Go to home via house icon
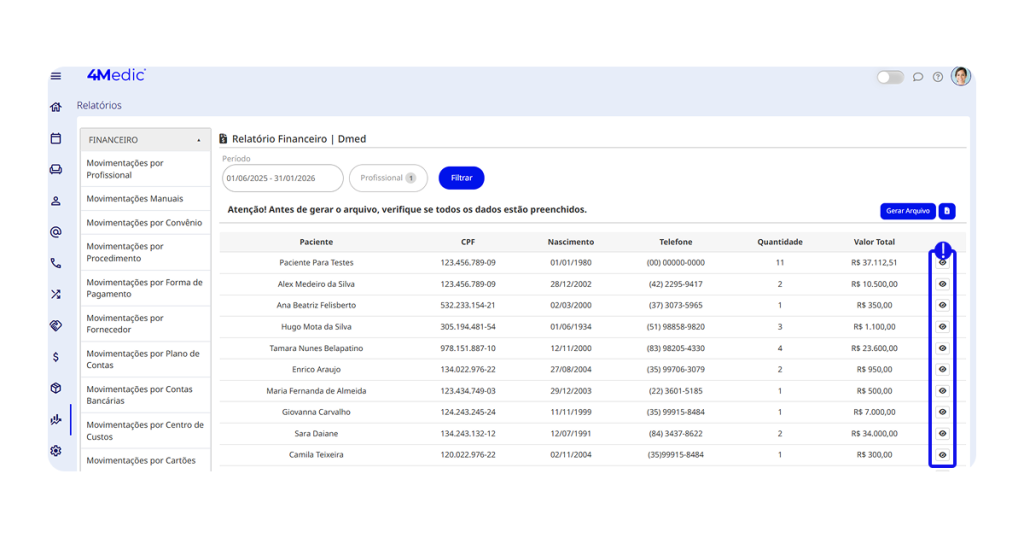 tap(56, 107)
